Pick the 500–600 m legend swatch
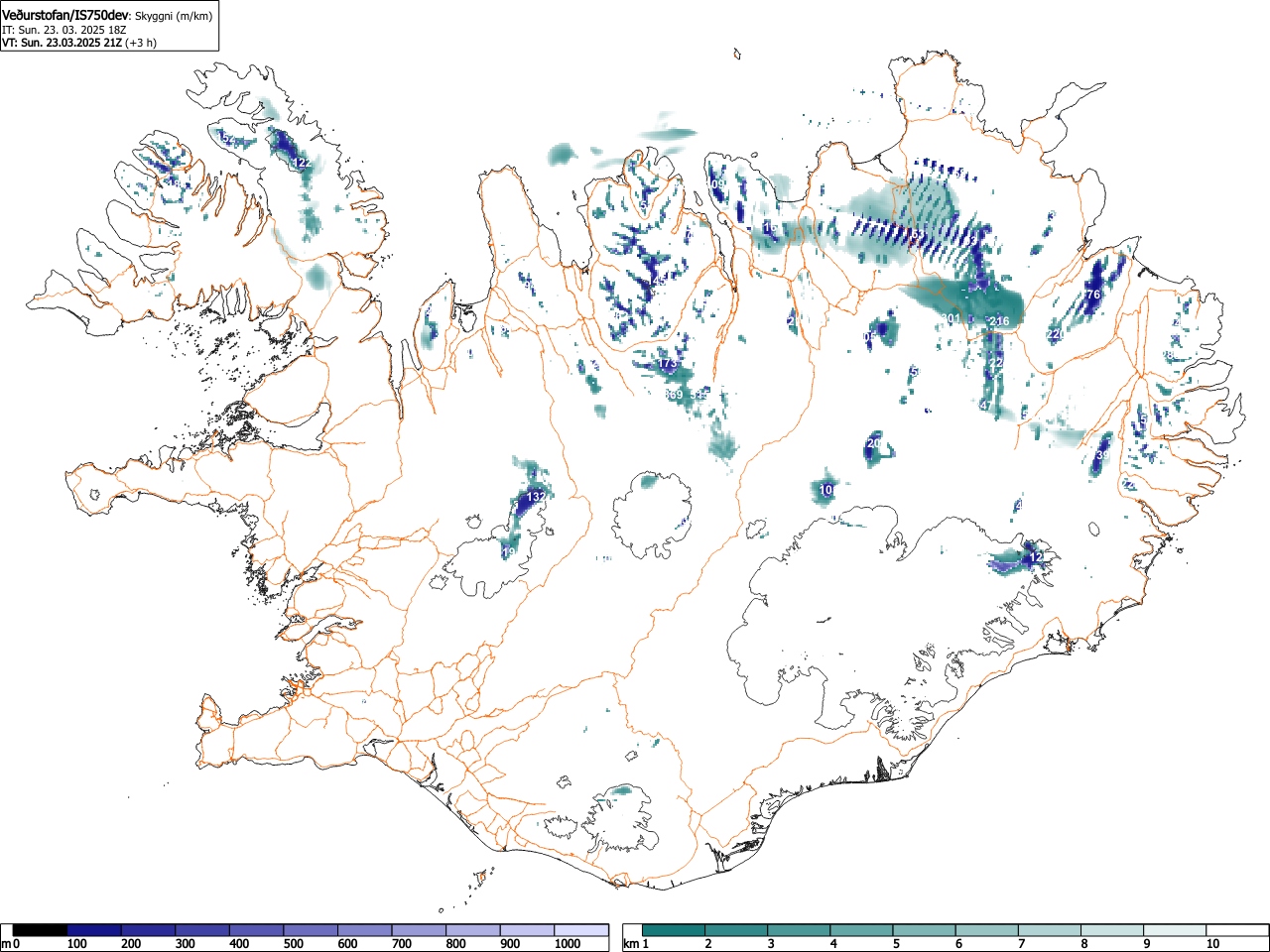Screen dimensions: 1270x952 pos(311,930)
